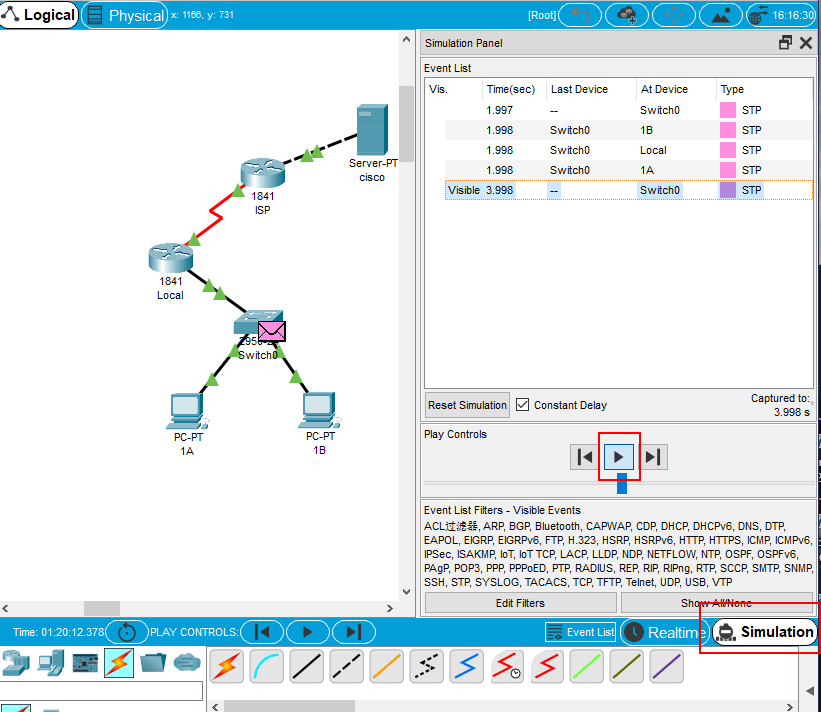Click the Reset Simulation button
This screenshot has height=712, width=821.
tap(467, 405)
